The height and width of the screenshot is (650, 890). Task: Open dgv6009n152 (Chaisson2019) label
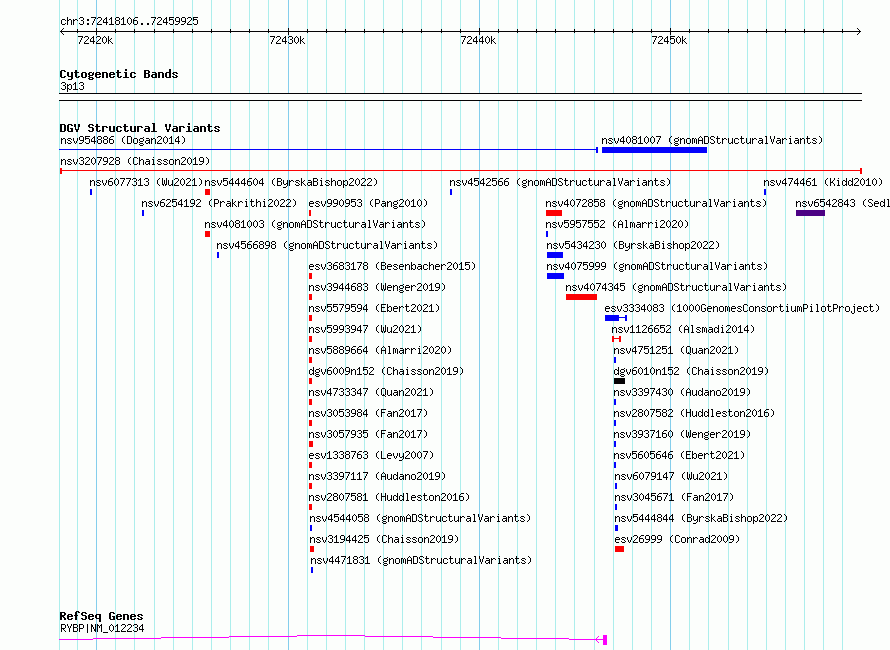coord(386,371)
